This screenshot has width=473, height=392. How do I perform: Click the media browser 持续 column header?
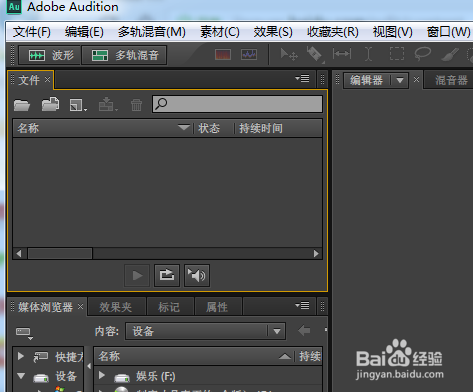pos(310,356)
